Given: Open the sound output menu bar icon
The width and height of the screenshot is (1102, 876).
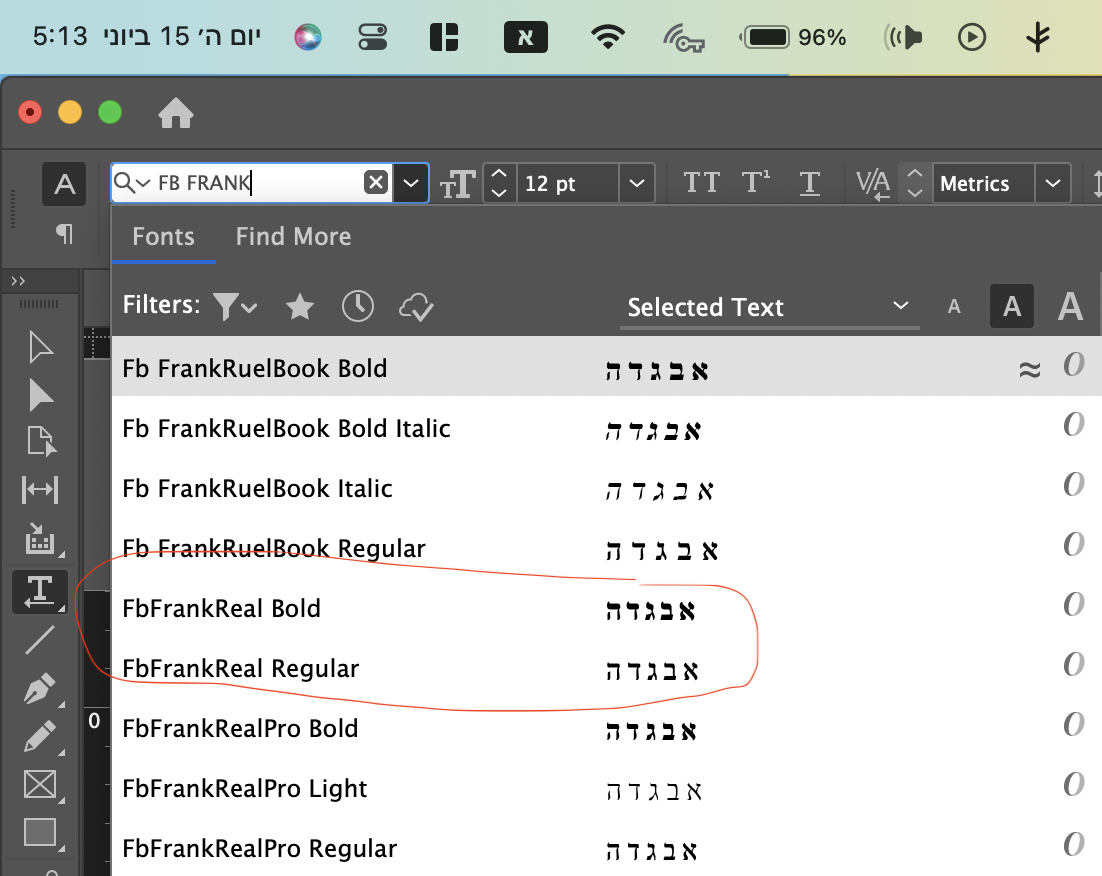Looking at the screenshot, I should pyautogui.click(x=904, y=37).
